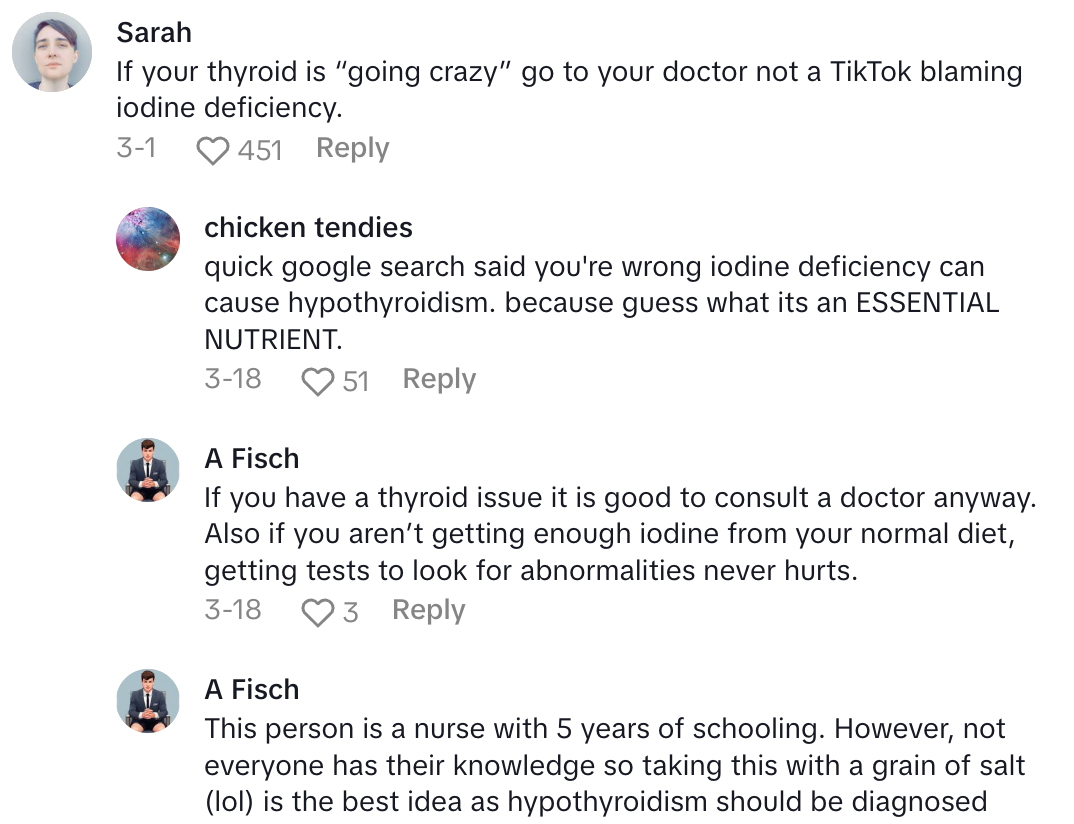Reply to chicken tendies' comment
The height and width of the screenshot is (824, 1074).
(x=439, y=380)
